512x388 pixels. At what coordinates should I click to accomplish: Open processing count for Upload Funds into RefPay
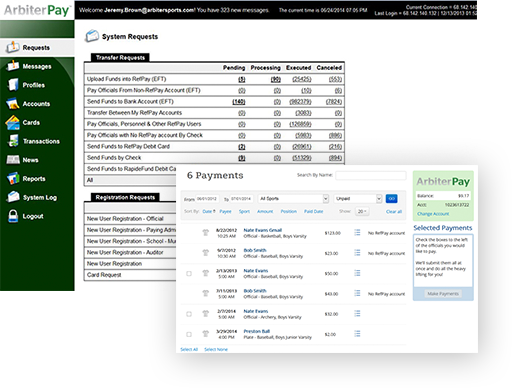[276, 79]
